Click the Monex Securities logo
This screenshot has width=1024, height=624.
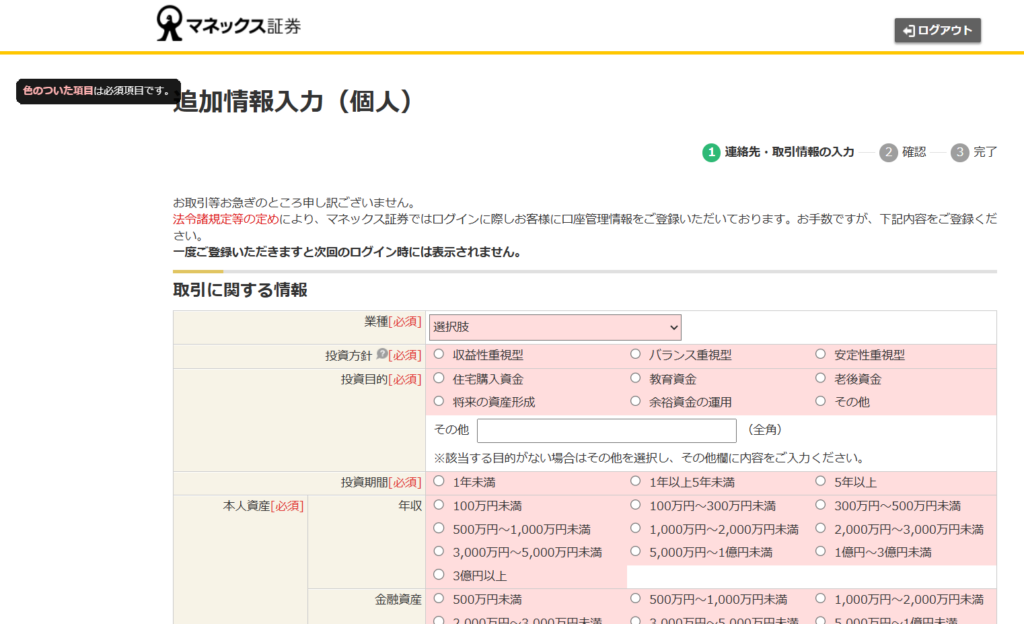pos(229,25)
